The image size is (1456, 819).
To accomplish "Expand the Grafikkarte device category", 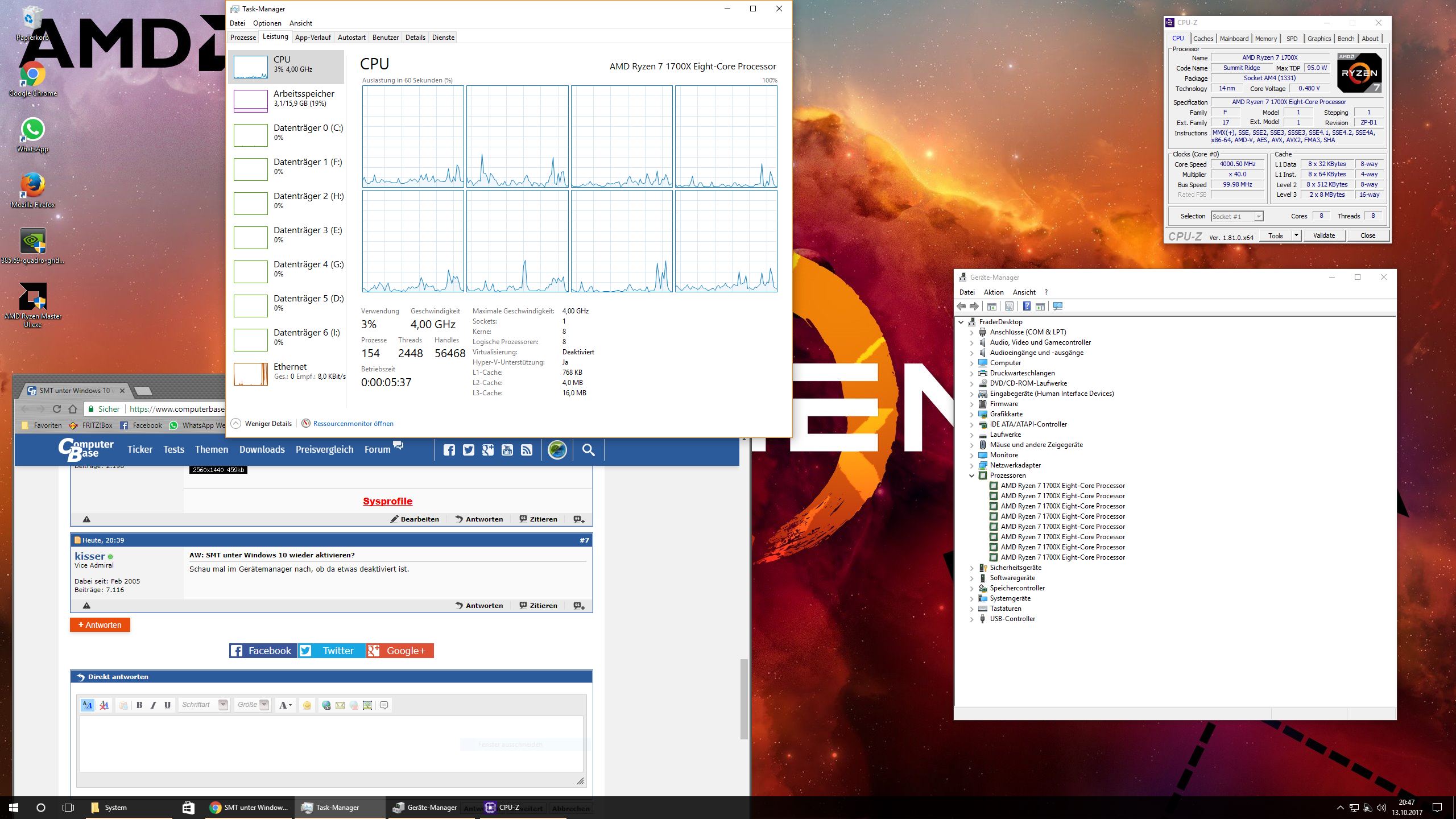I will pos(971,414).
